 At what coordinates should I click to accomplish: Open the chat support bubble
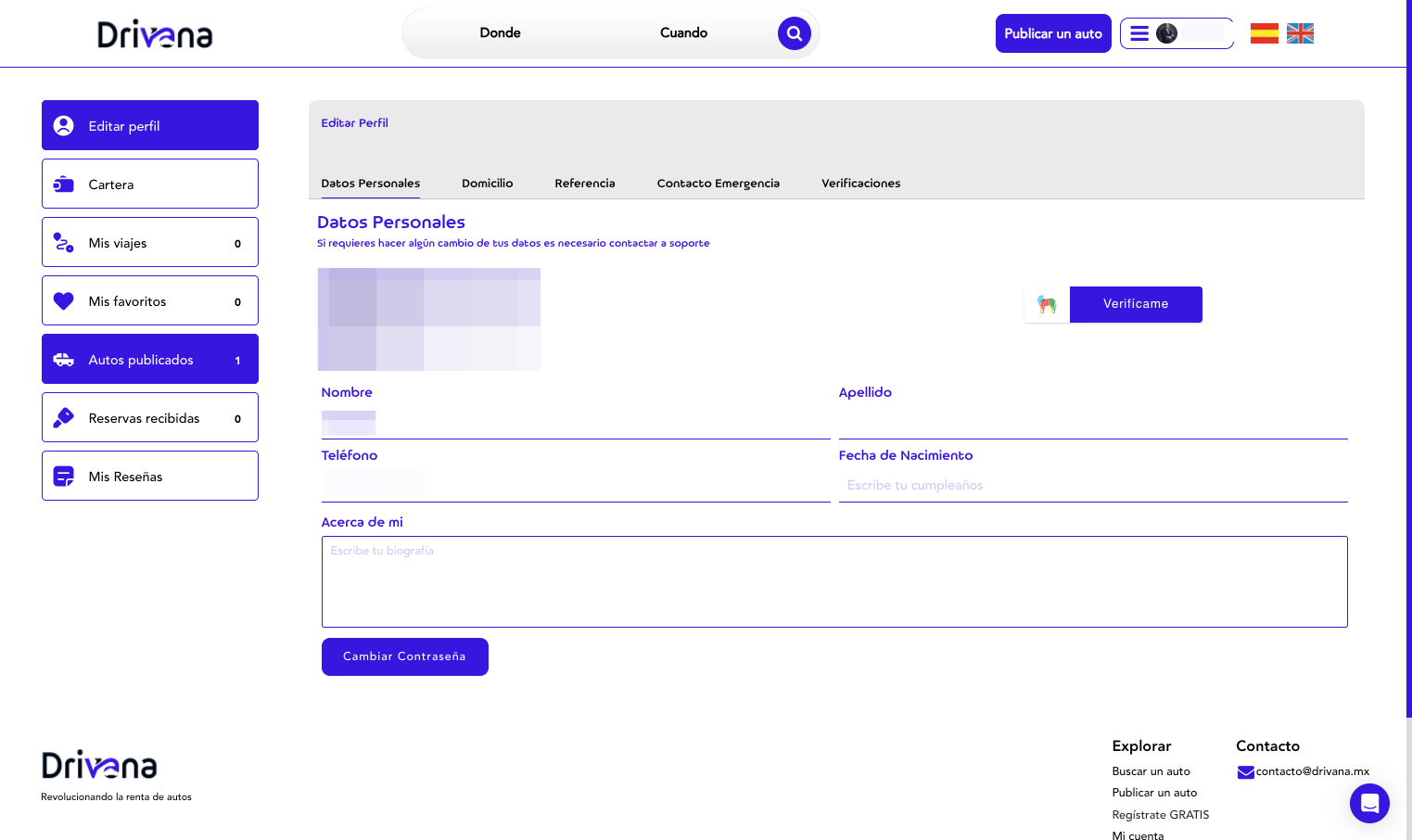1369,803
